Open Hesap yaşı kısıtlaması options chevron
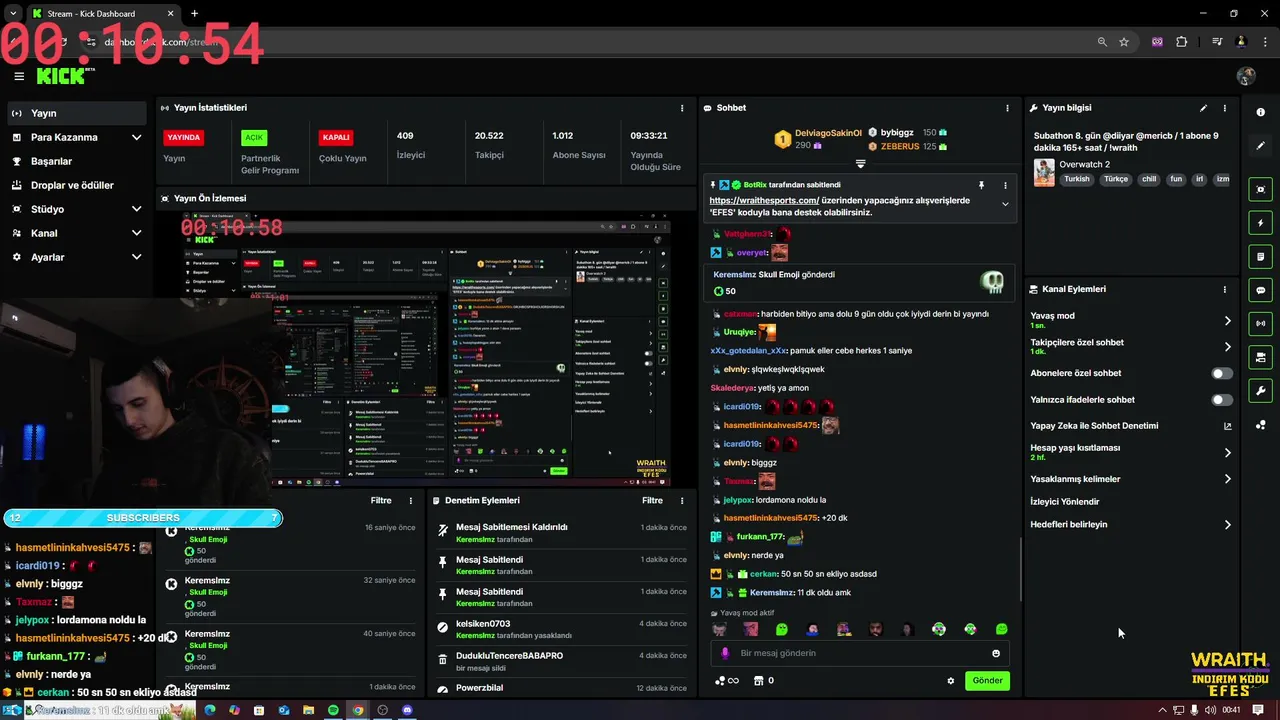Viewport: 1280px width, 720px height. pyautogui.click(x=1227, y=453)
